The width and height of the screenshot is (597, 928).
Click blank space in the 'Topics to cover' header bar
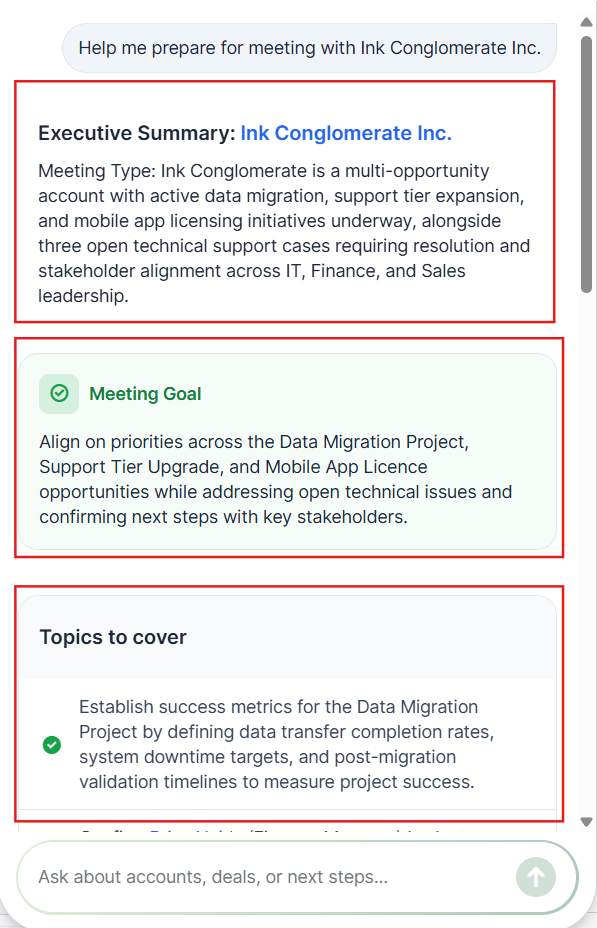pos(373,637)
